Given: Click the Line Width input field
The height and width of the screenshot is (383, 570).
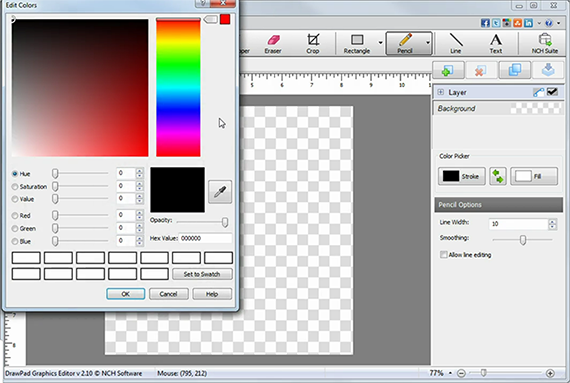Looking at the screenshot, I should (518, 224).
